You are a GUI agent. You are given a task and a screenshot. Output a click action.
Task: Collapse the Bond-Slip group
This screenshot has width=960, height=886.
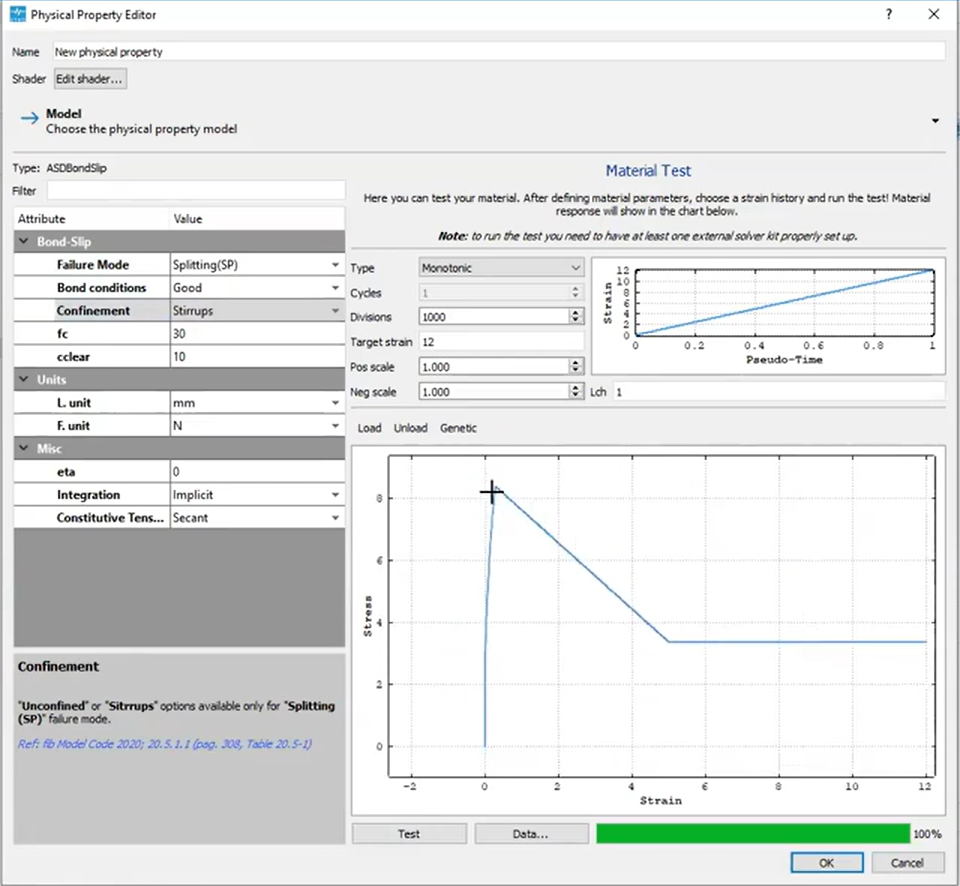24,242
